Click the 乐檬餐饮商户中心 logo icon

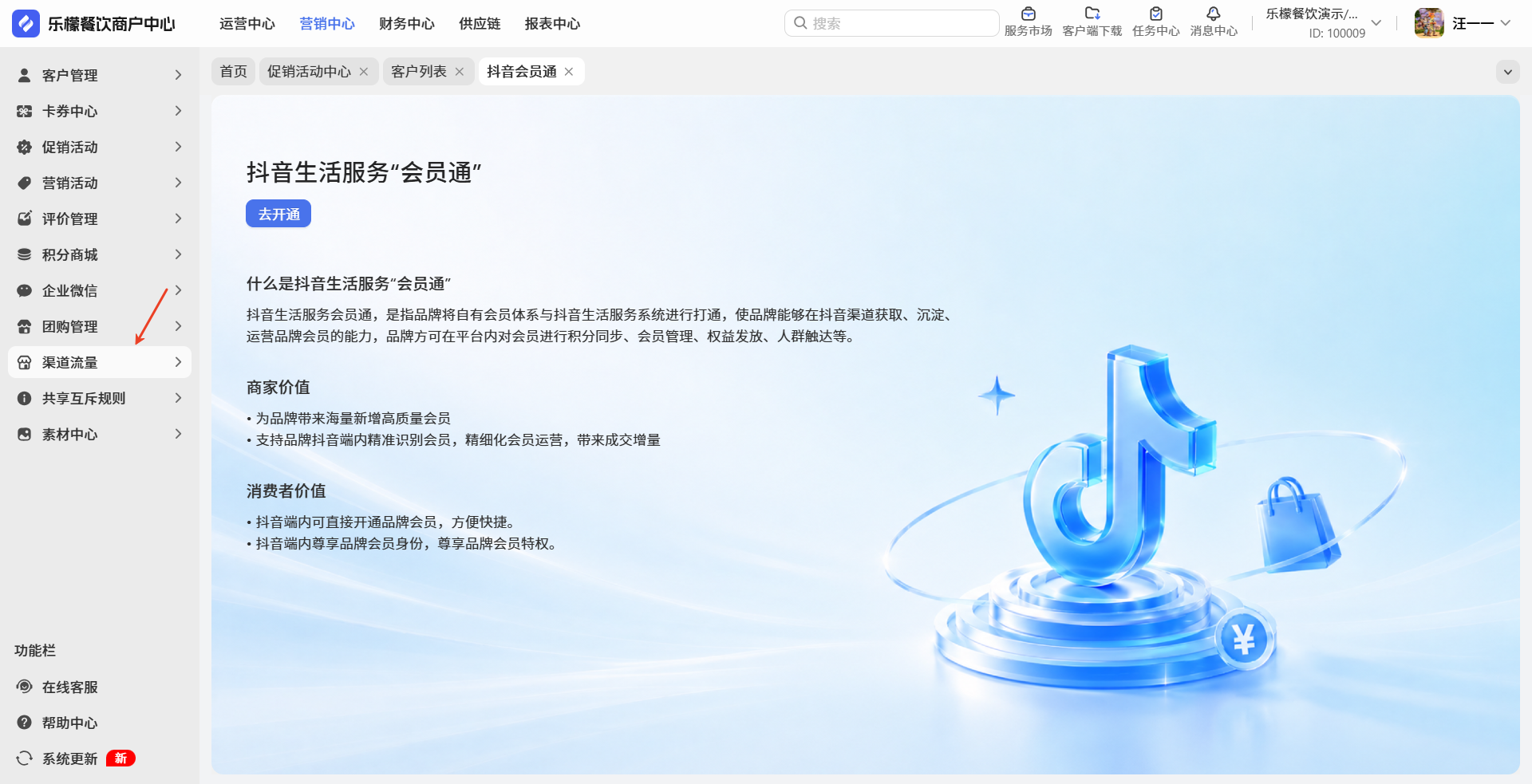[26, 23]
